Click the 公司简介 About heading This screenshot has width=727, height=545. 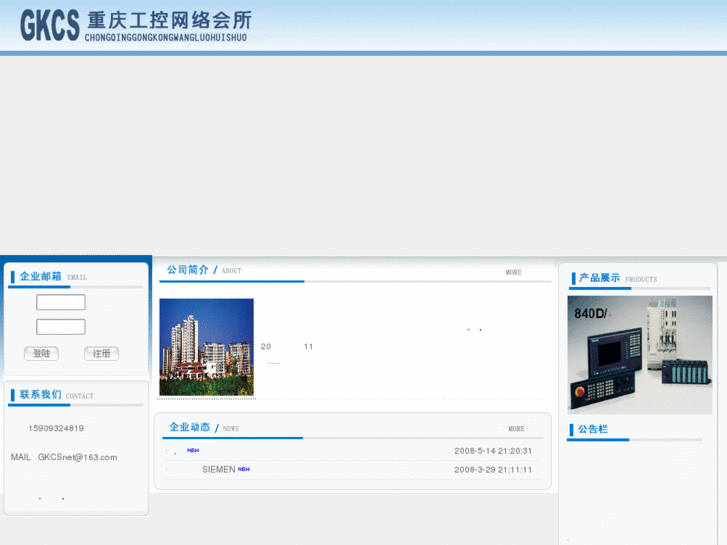(188, 270)
